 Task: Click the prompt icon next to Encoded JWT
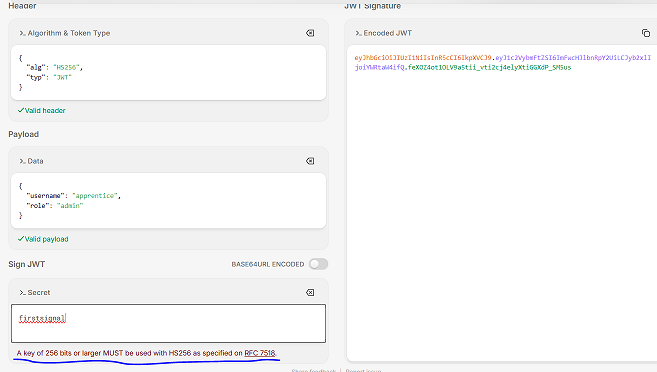[x=358, y=33]
